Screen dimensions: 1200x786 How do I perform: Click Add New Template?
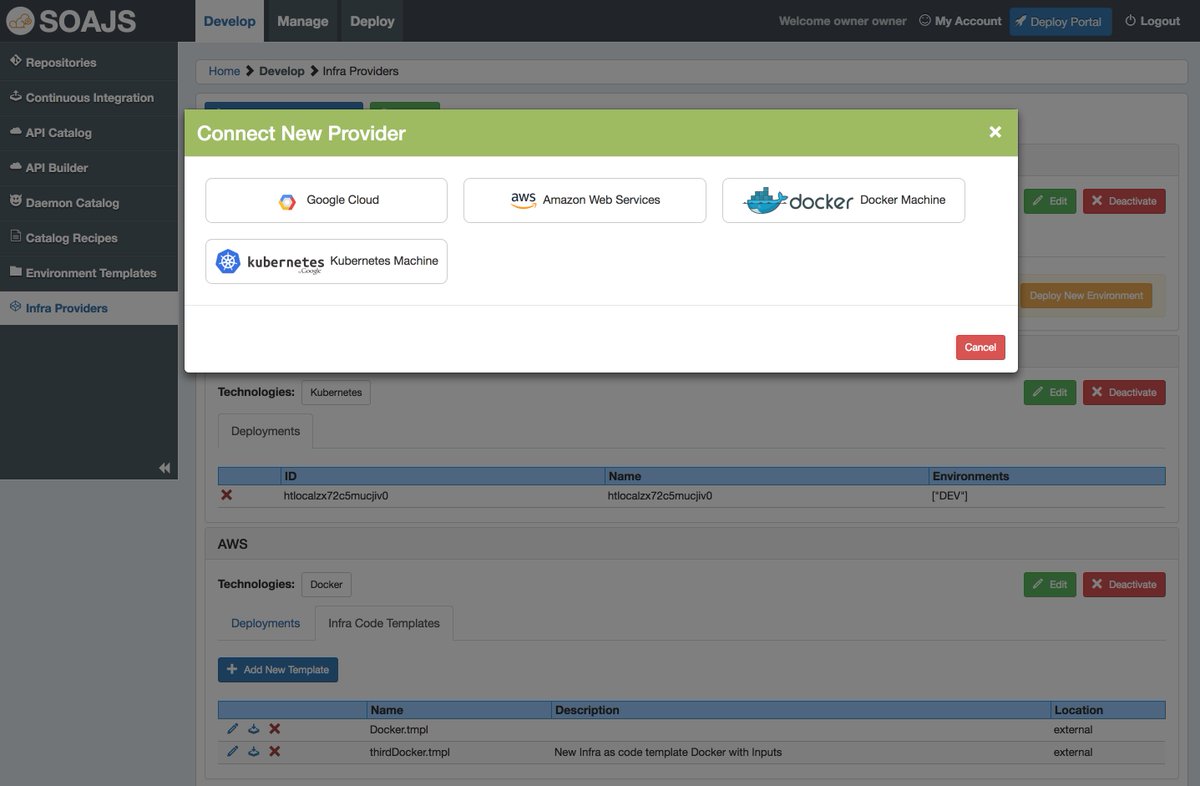[278, 669]
